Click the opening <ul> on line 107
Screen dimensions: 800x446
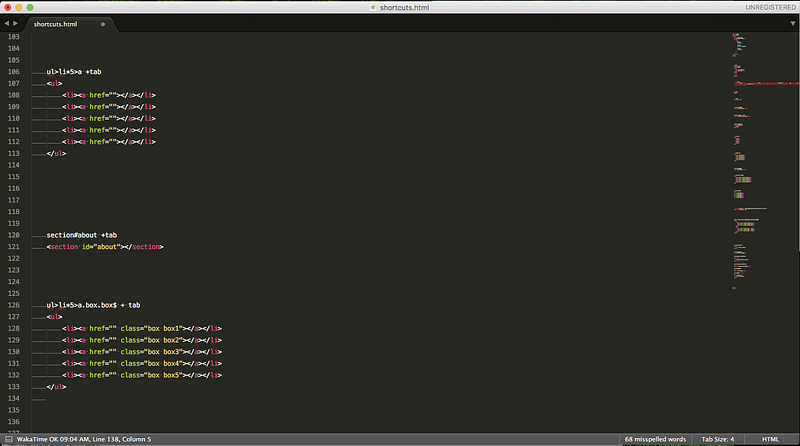[54, 84]
